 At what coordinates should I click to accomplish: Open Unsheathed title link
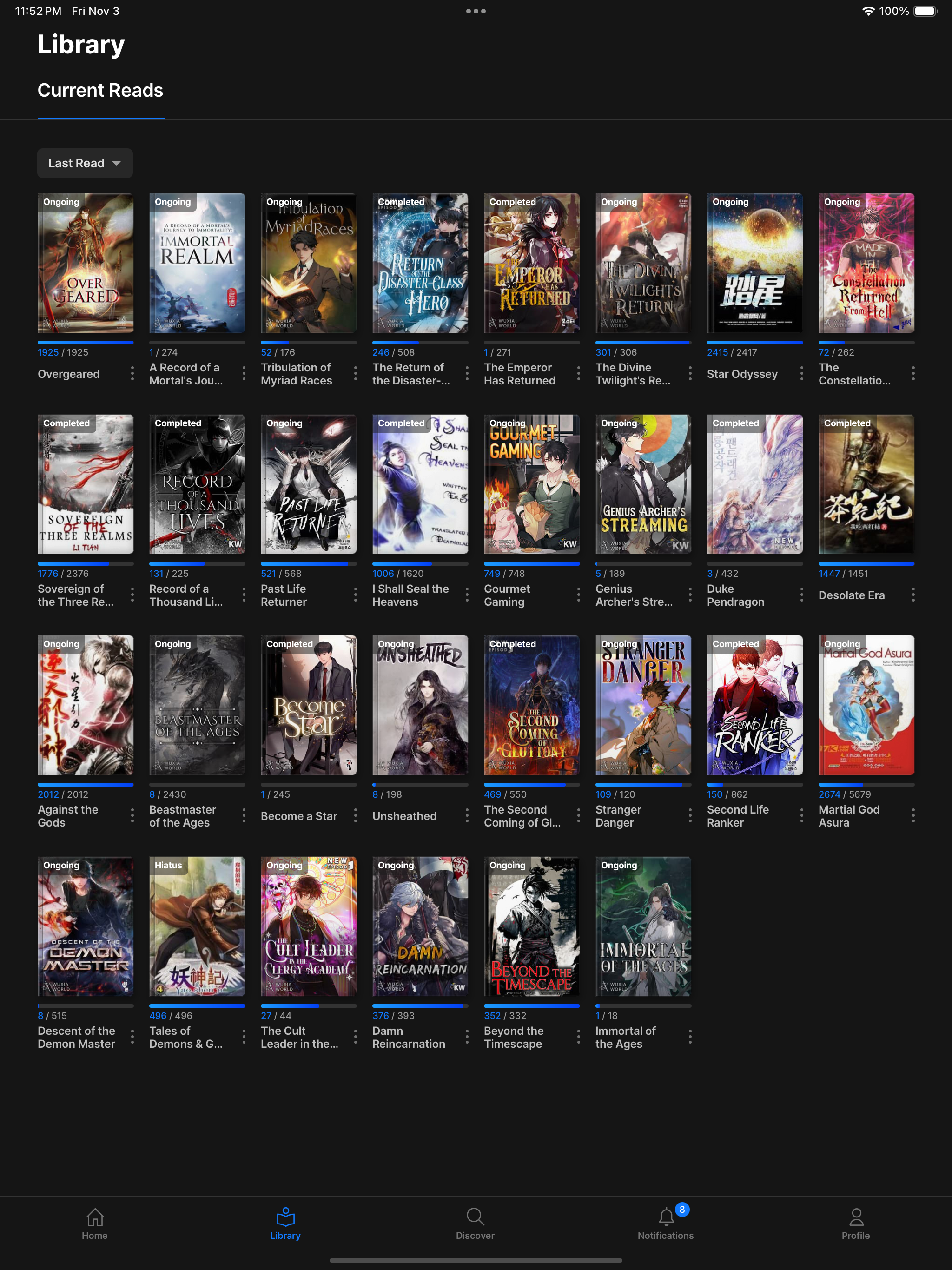point(404,816)
